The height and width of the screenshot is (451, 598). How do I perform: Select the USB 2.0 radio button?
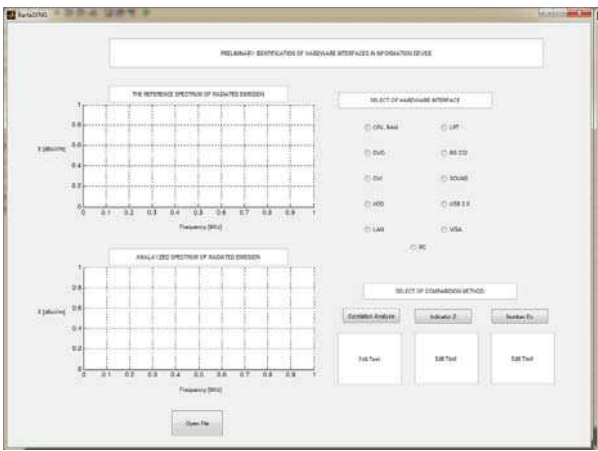pos(455,204)
